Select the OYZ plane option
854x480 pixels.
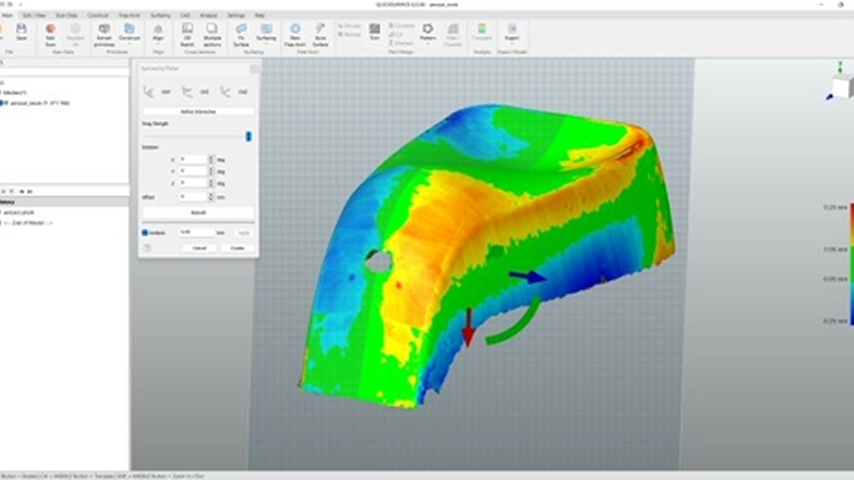235,91
